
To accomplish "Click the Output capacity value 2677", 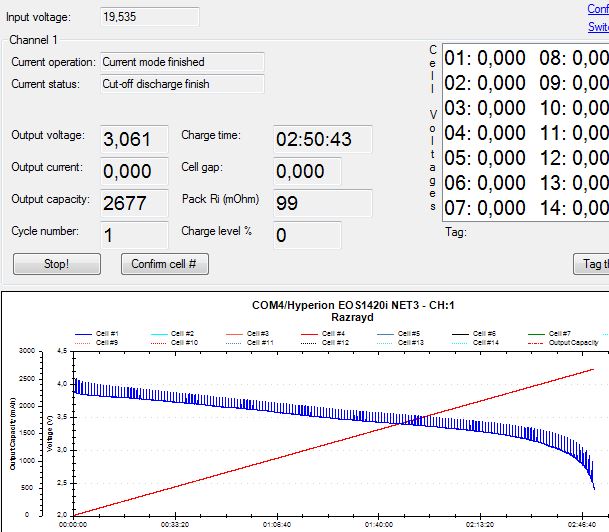I will click(x=134, y=203).
